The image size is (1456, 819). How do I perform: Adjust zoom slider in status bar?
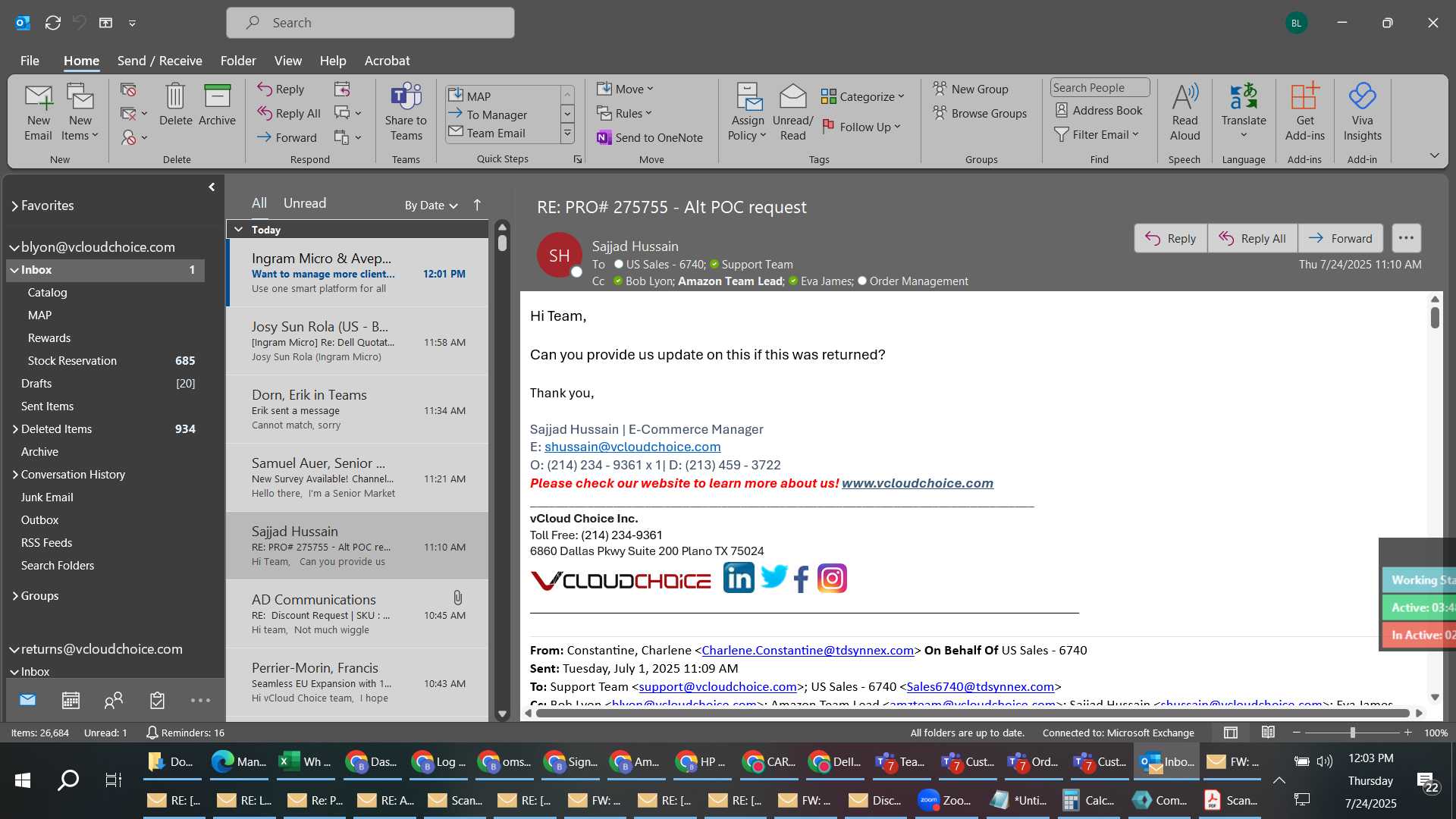click(x=1352, y=733)
